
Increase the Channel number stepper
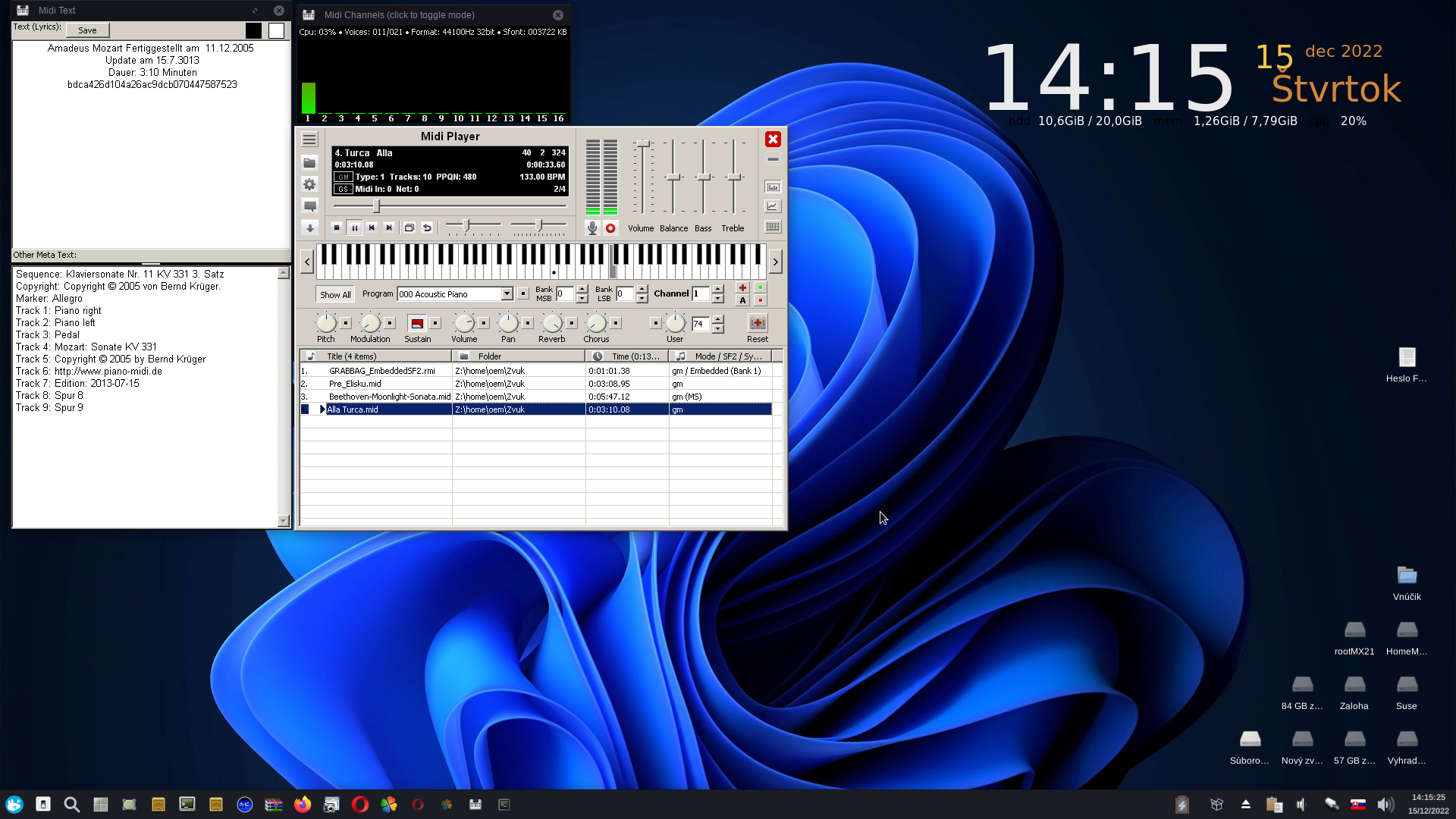(x=718, y=289)
